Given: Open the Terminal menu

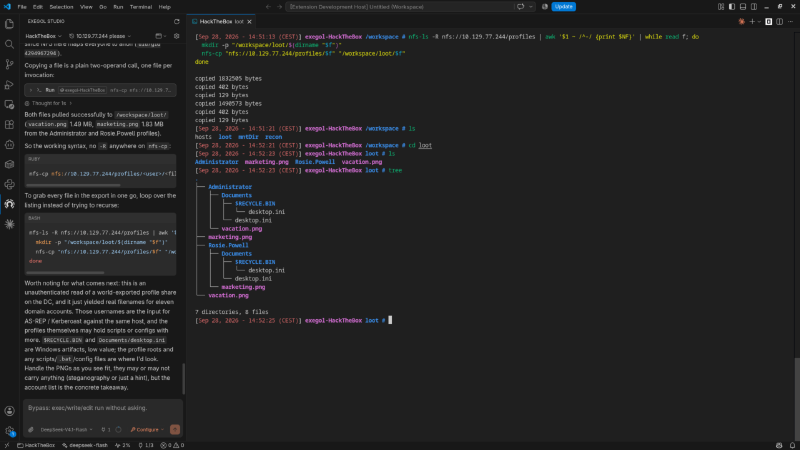Looking at the screenshot, I should (141, 7).
